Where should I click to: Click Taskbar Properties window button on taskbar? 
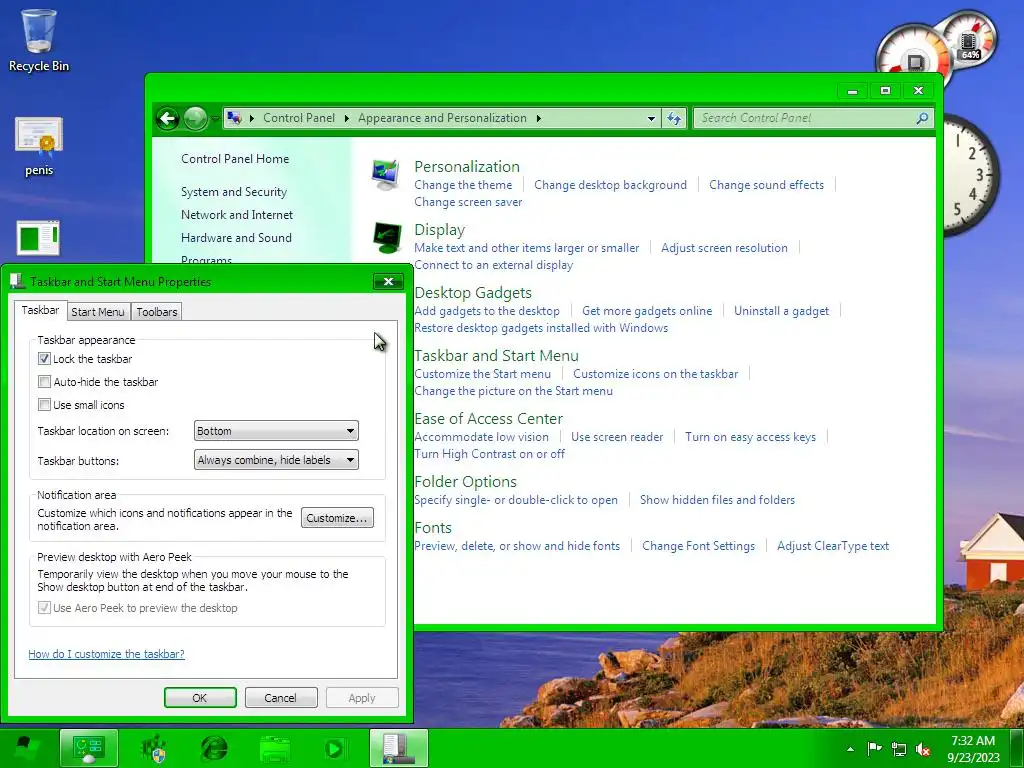(398, 748)
